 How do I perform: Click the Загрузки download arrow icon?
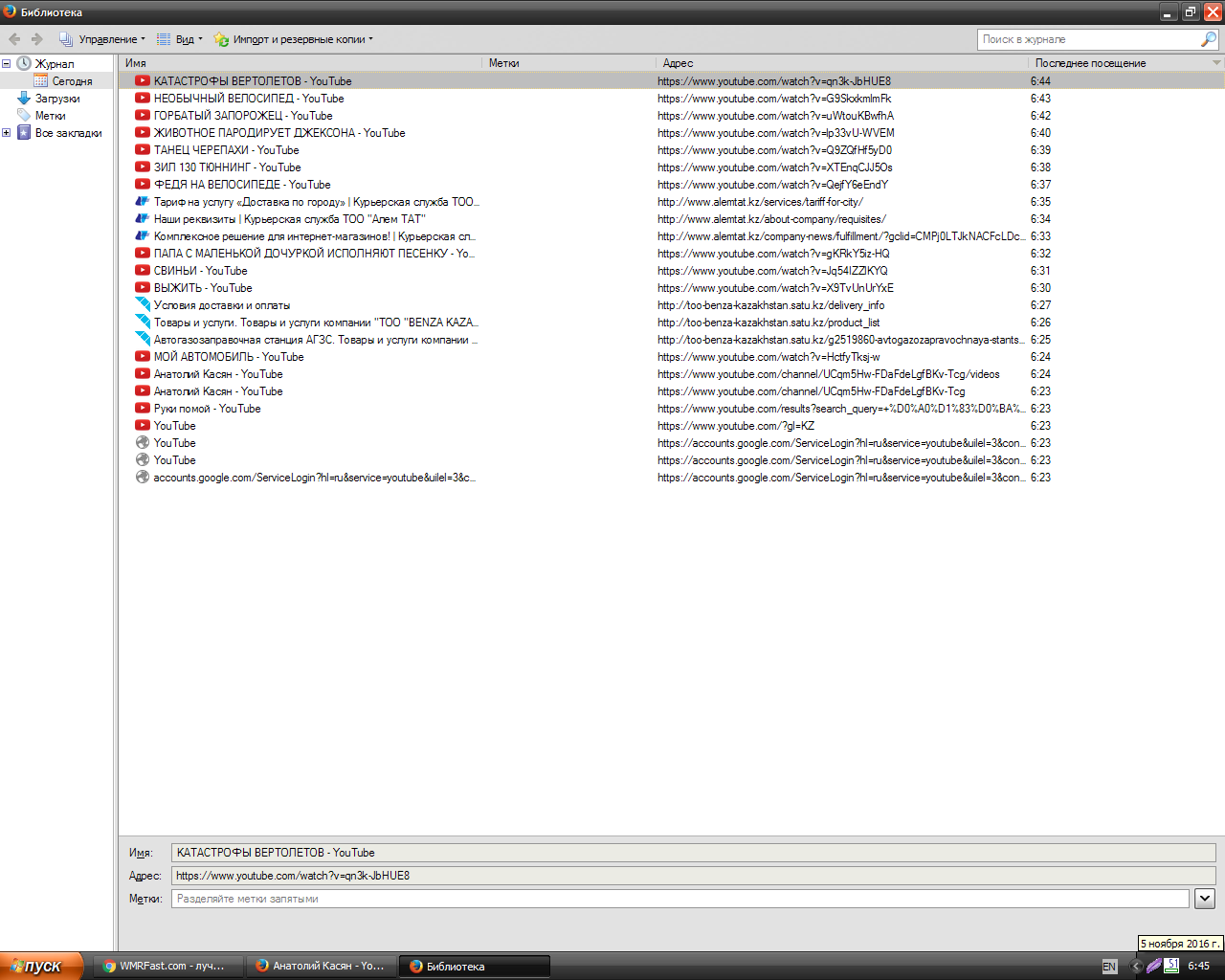click(x=24, y=99)
